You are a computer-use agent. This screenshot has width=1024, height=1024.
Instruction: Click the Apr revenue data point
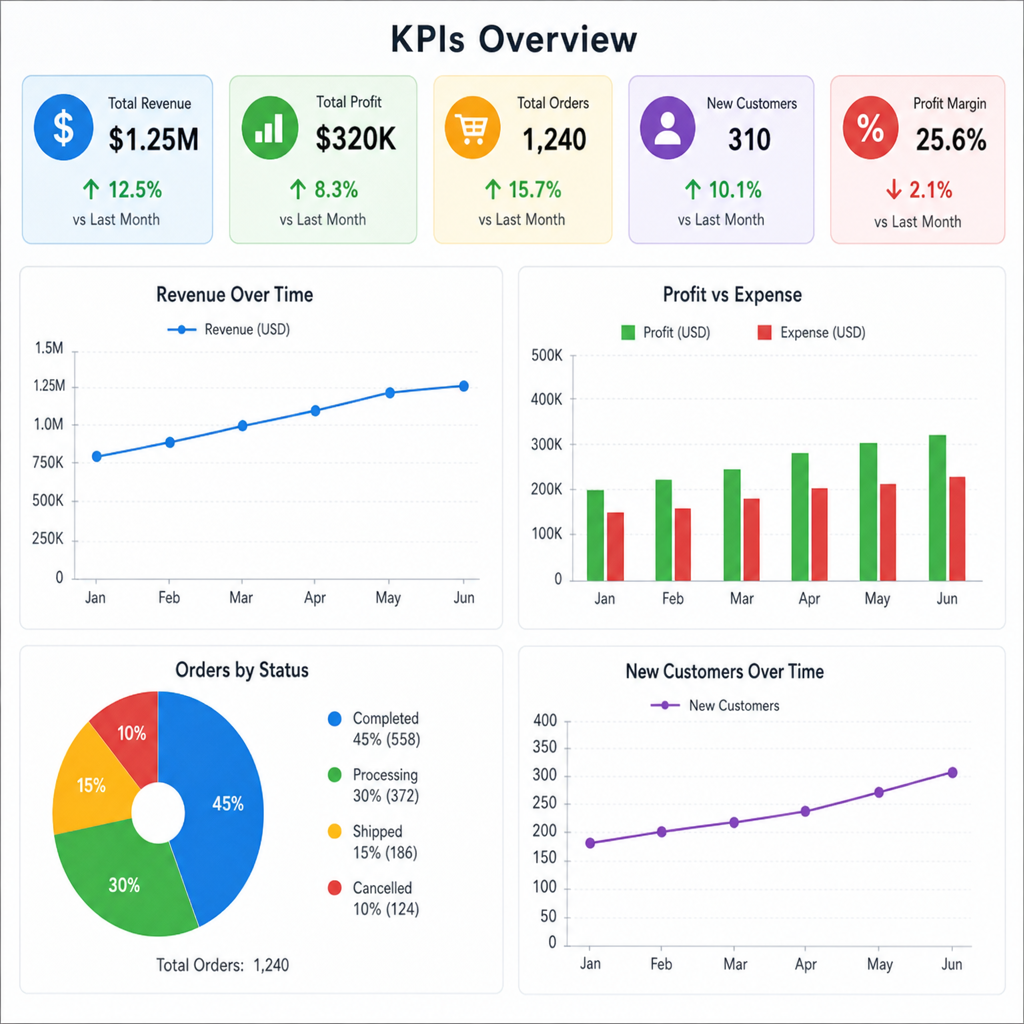pyautogui.click(x=315, y=411)
